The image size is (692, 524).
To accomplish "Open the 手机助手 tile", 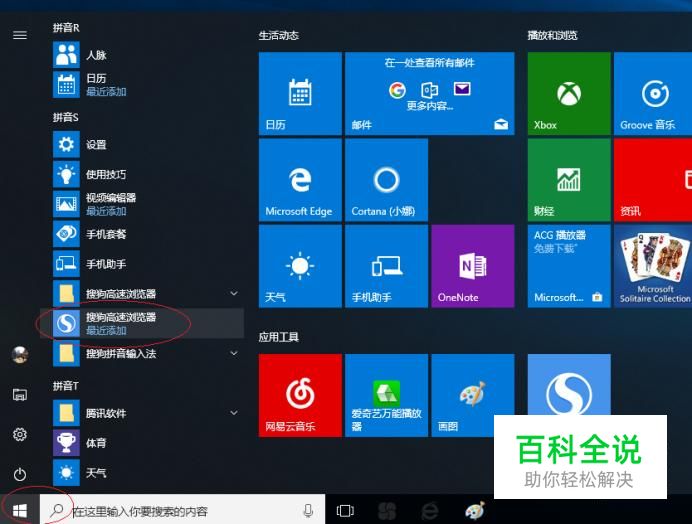I will (x=386, y=266).
